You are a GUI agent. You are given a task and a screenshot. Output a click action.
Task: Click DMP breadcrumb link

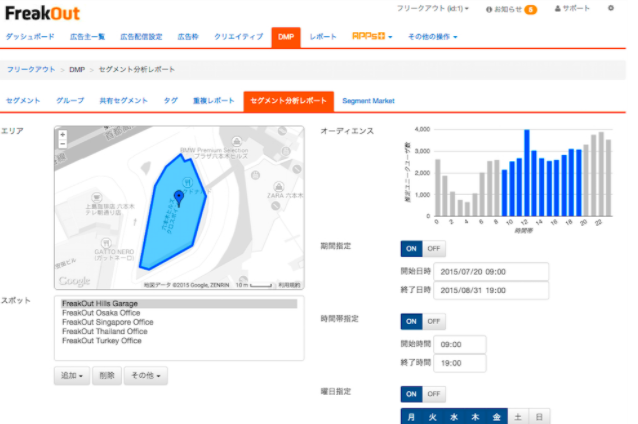pyautogui.click(x=77, y=70)
